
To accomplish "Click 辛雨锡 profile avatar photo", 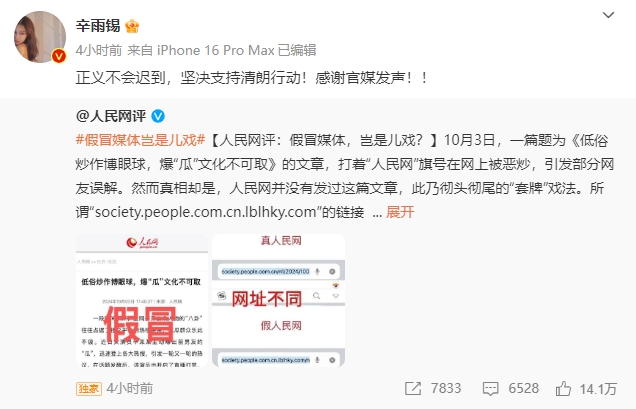I will tap(40, 37).
